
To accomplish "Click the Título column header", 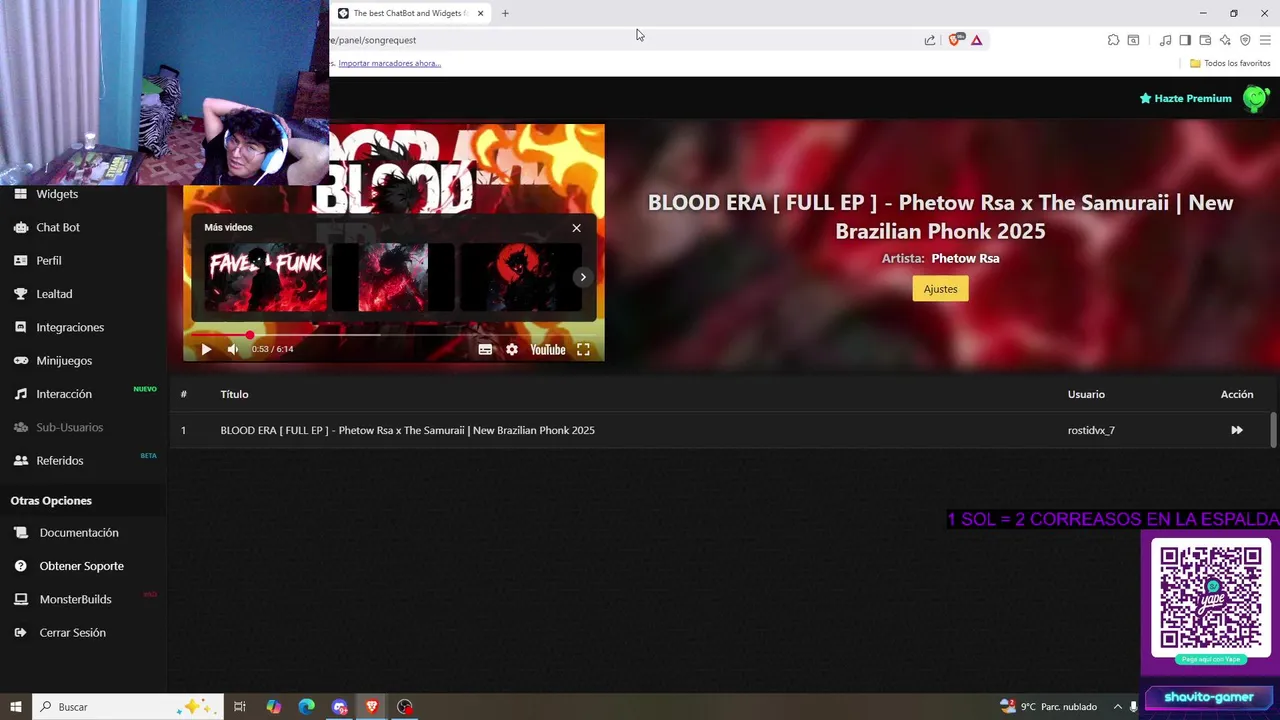I will point(234,394).
